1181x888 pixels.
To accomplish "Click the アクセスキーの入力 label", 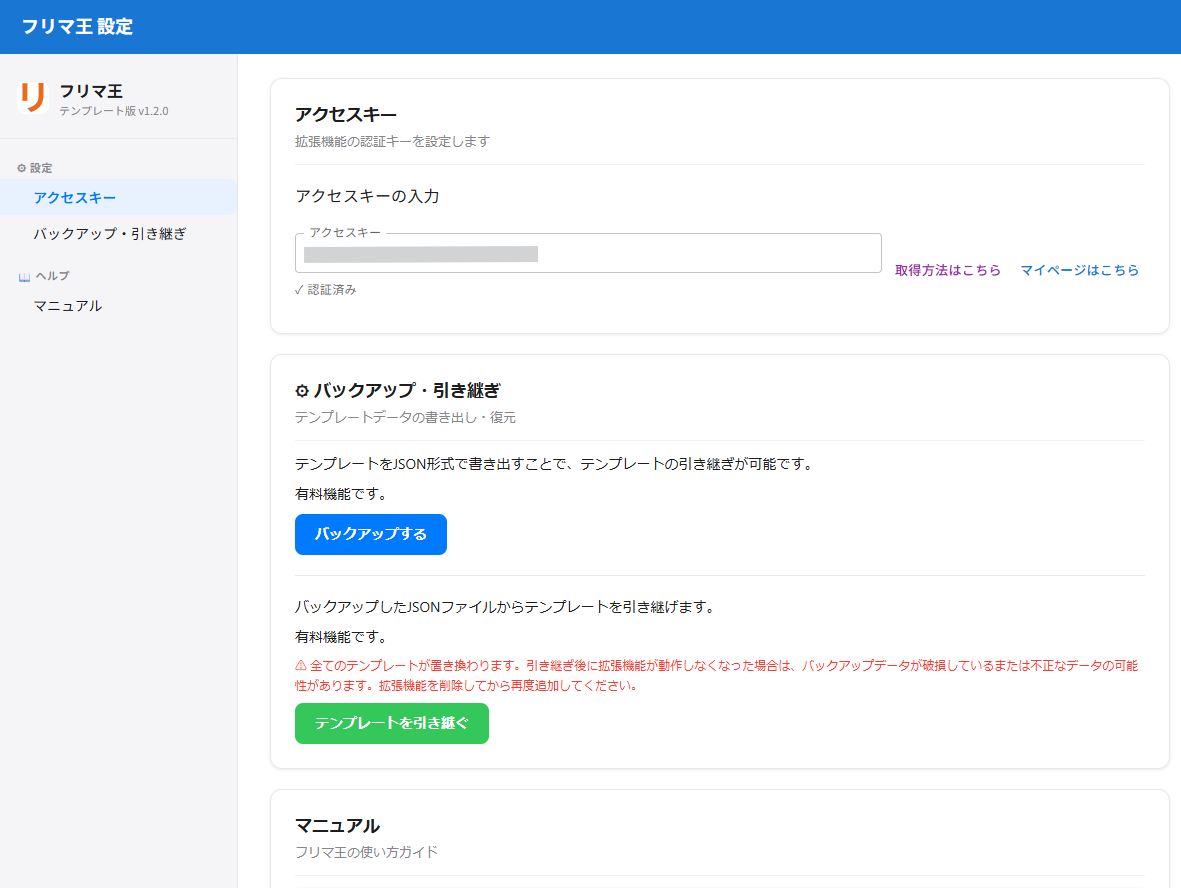I will 367,196.
